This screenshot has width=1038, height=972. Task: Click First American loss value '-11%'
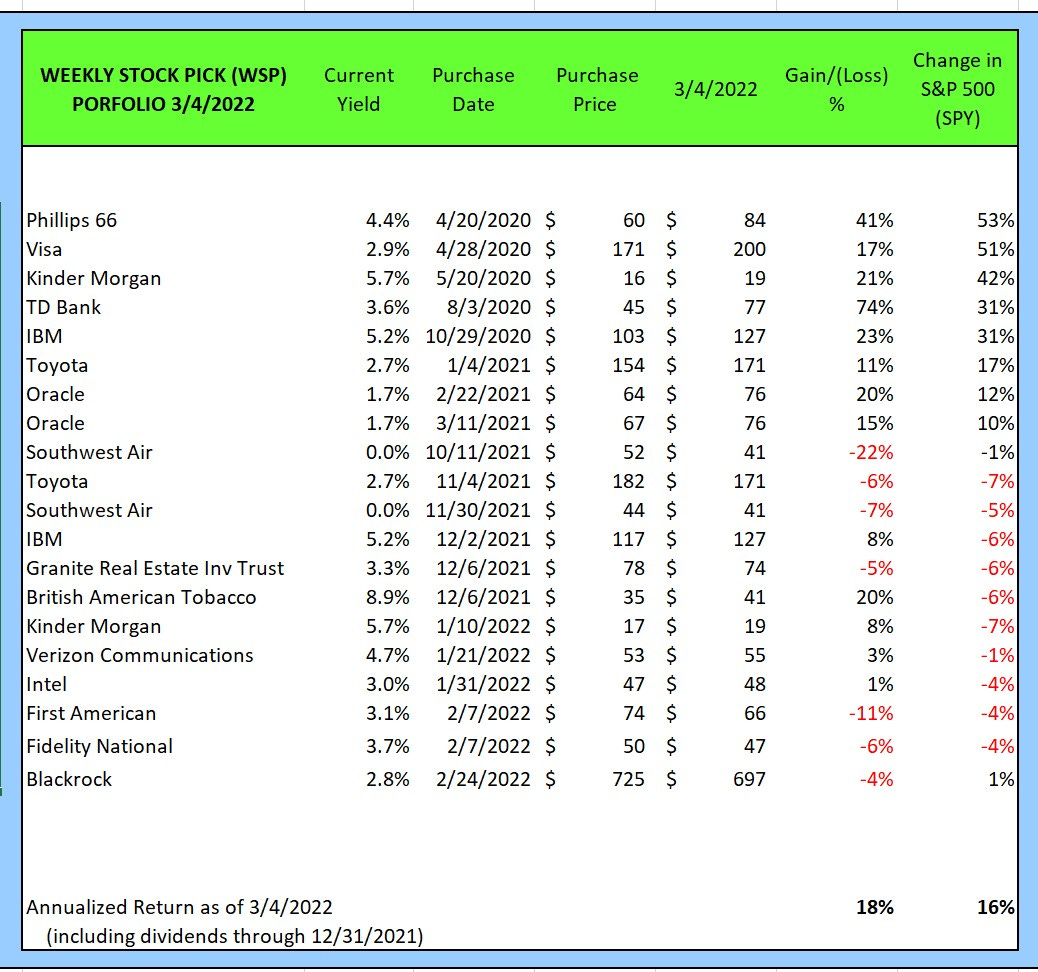click(871, 713)
